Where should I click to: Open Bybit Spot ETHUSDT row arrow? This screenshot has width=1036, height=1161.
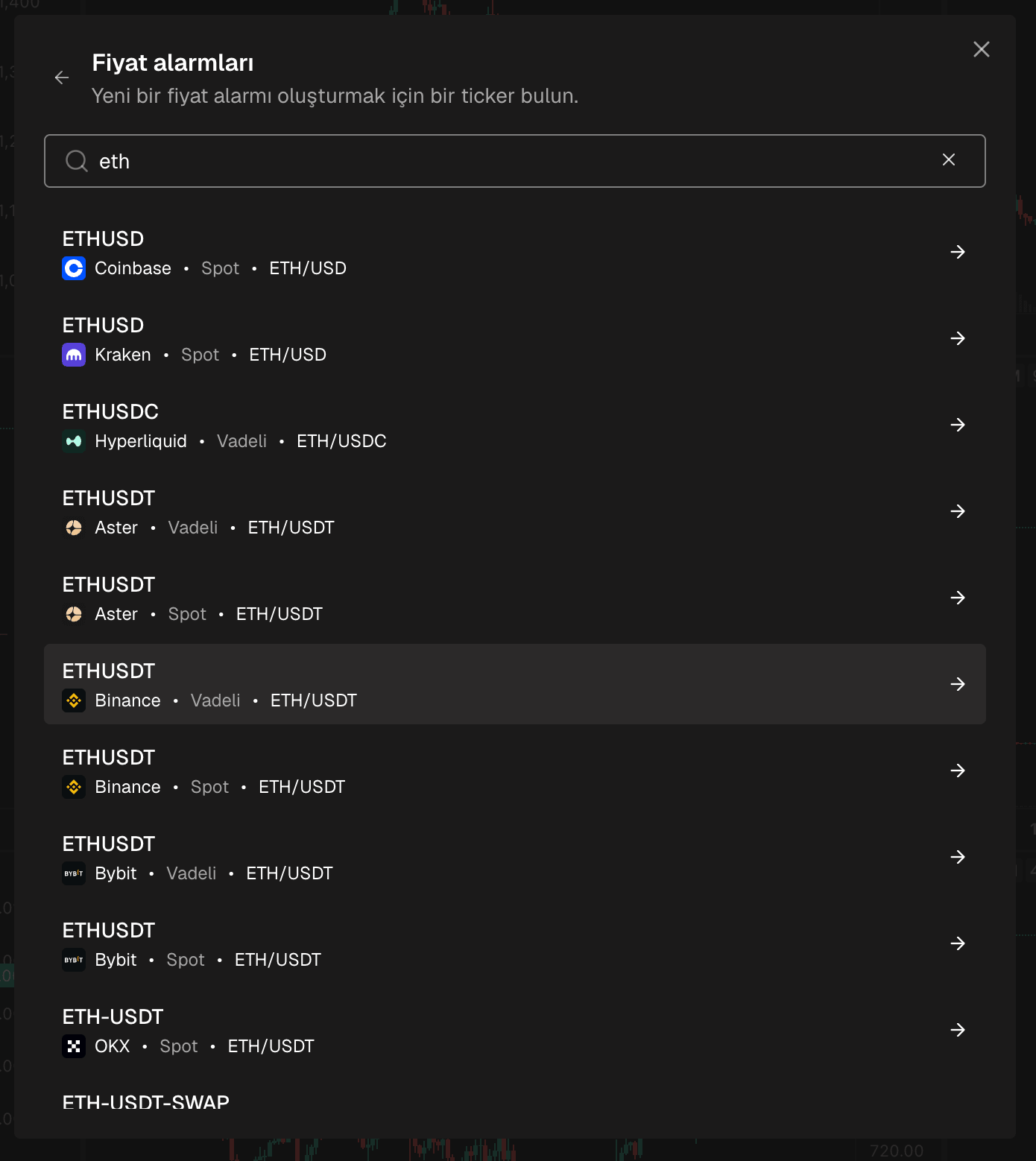click(958, 943)
